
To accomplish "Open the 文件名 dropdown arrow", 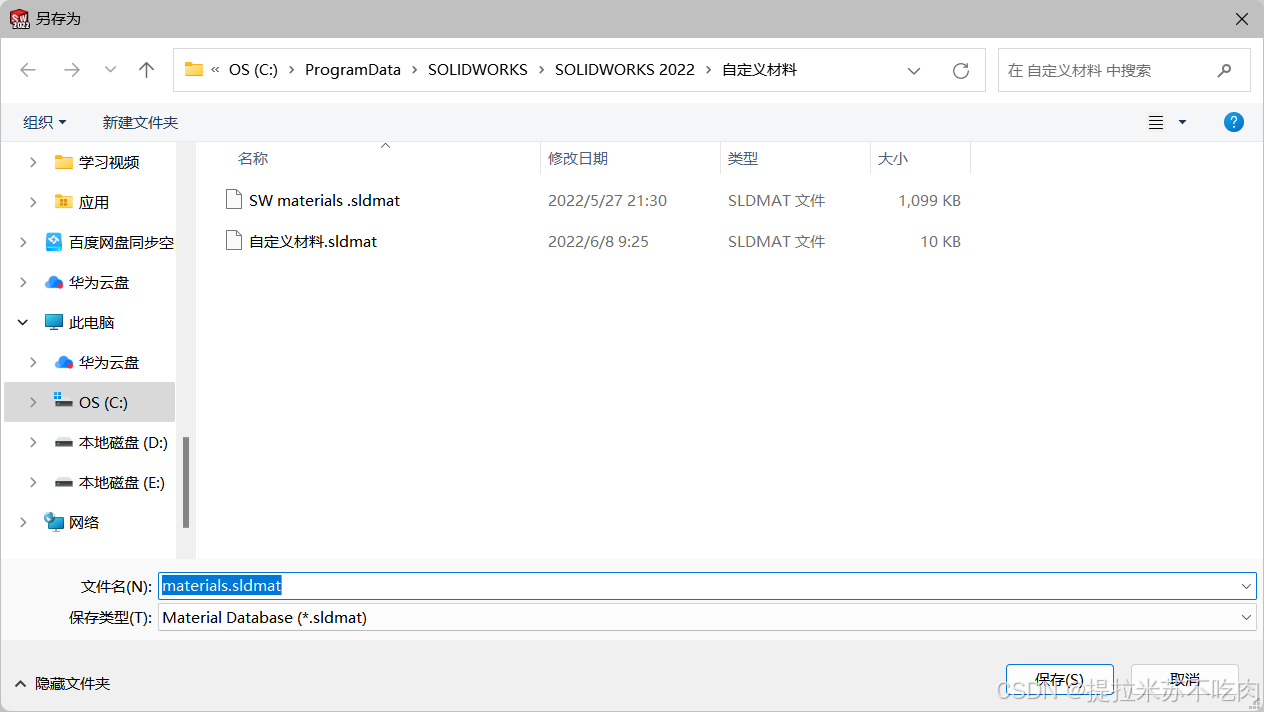I will tap(1246, 586).
